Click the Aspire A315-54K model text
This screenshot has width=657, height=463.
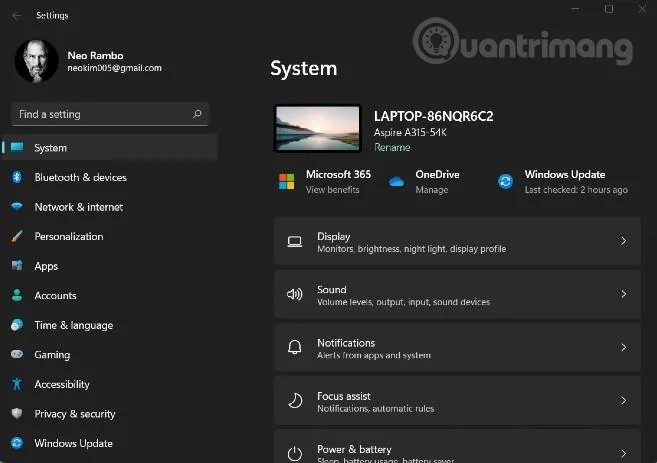click(410, 132)
